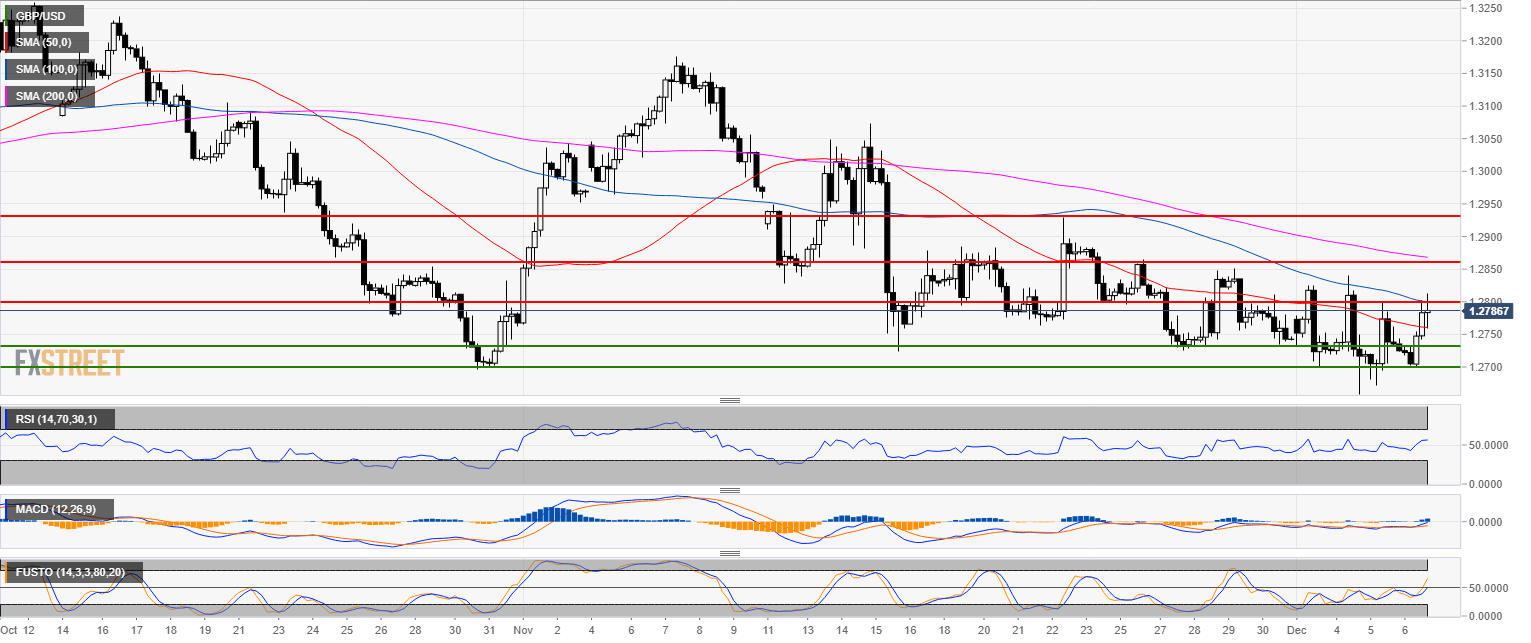This screenshot has height=643, width=1531.
Task: Open the FUSTO (14,3,3,80,20) indicator label
Action: (x=70, y=573)
